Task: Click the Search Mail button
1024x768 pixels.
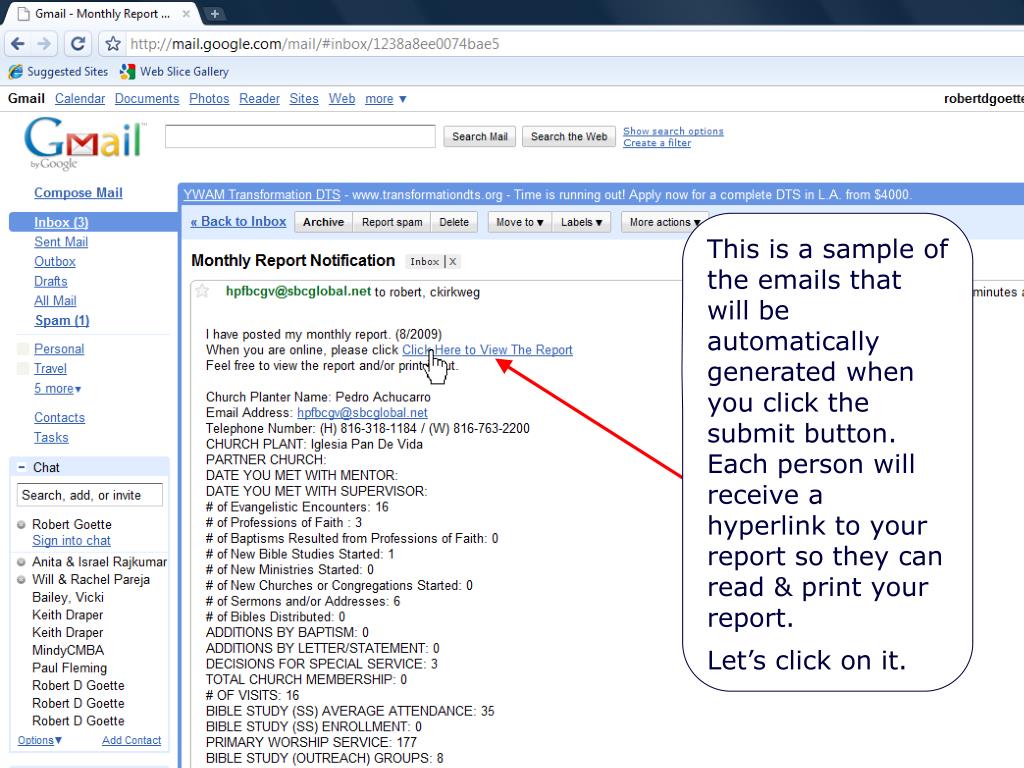Action: pyautogui.click(x=479, y=136)
